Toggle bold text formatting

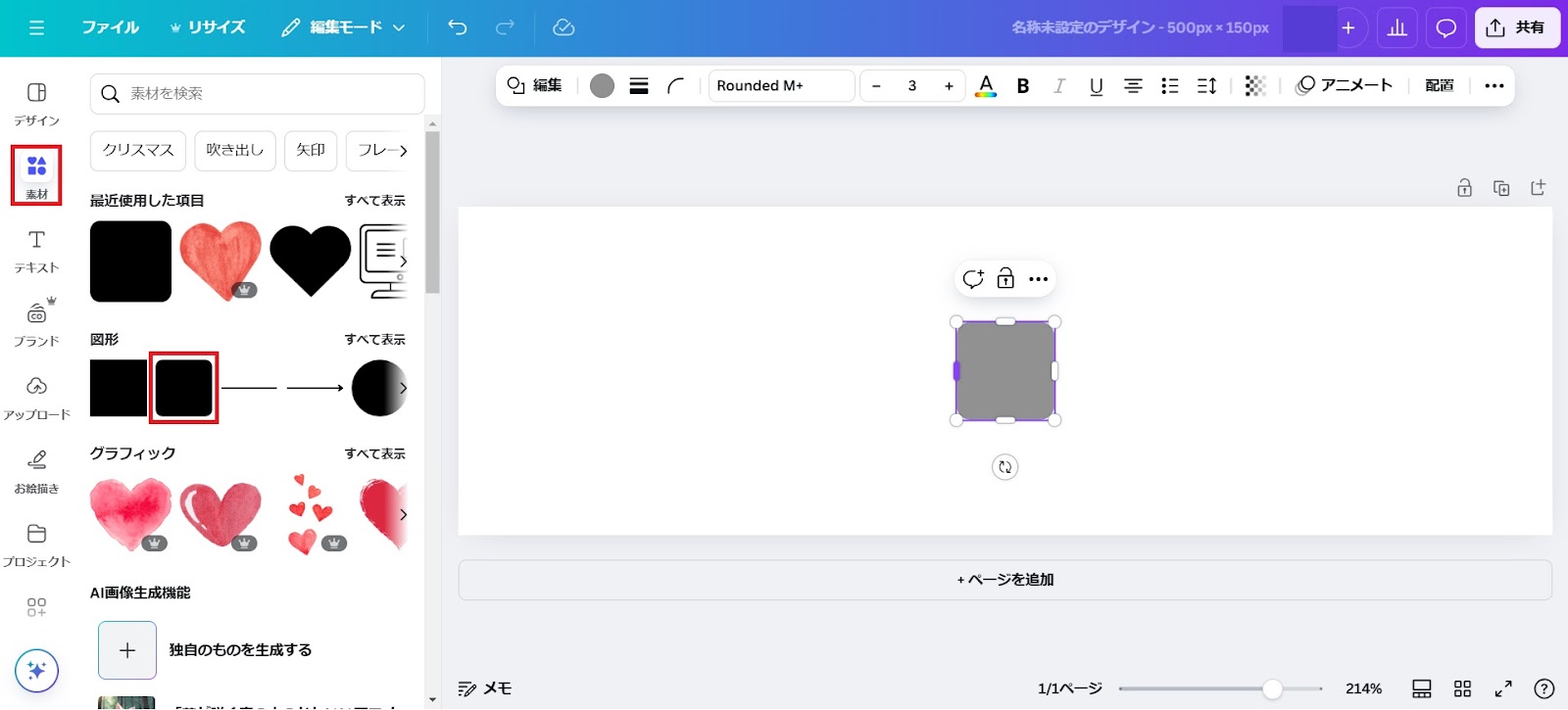(1022, 86)
